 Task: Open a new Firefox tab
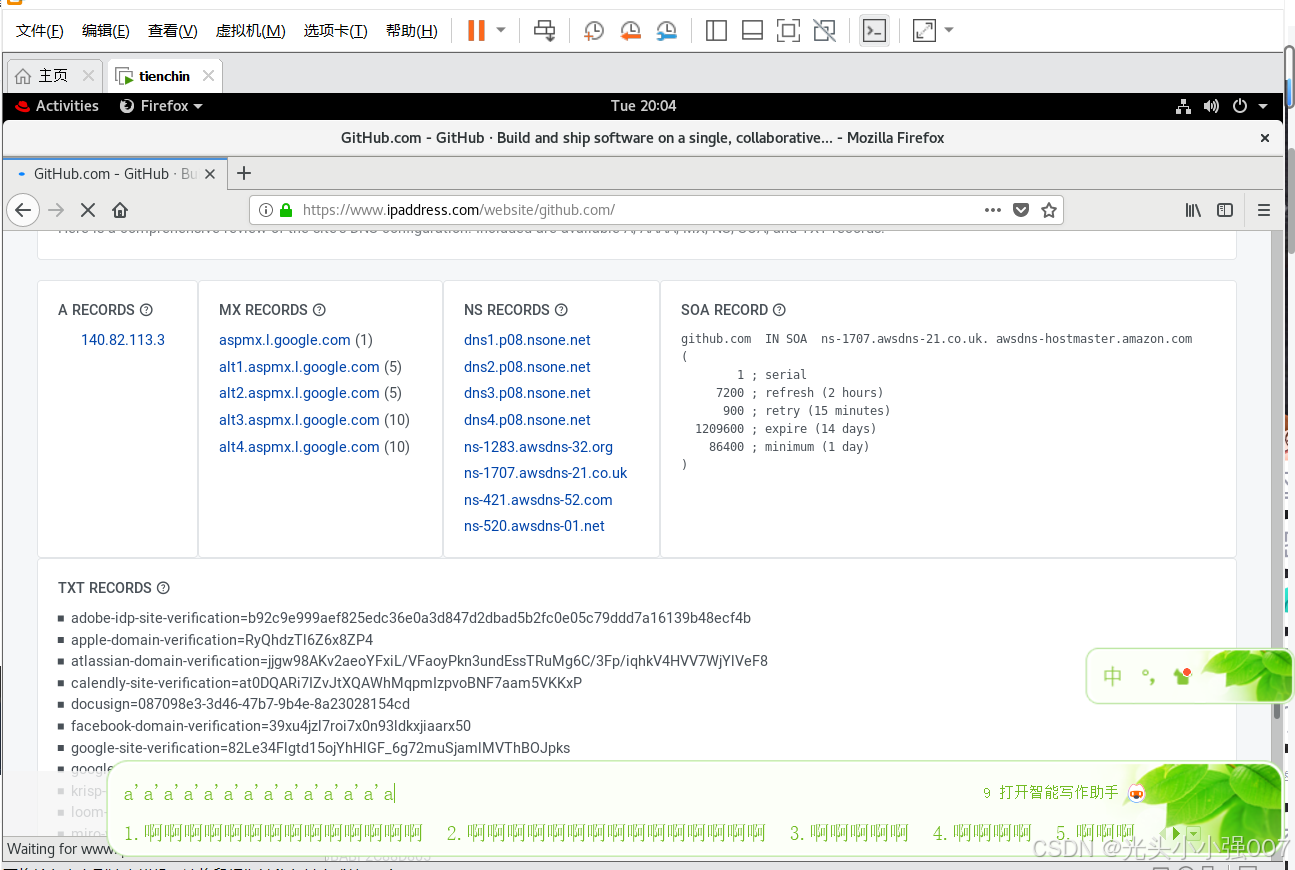[243, 173]
